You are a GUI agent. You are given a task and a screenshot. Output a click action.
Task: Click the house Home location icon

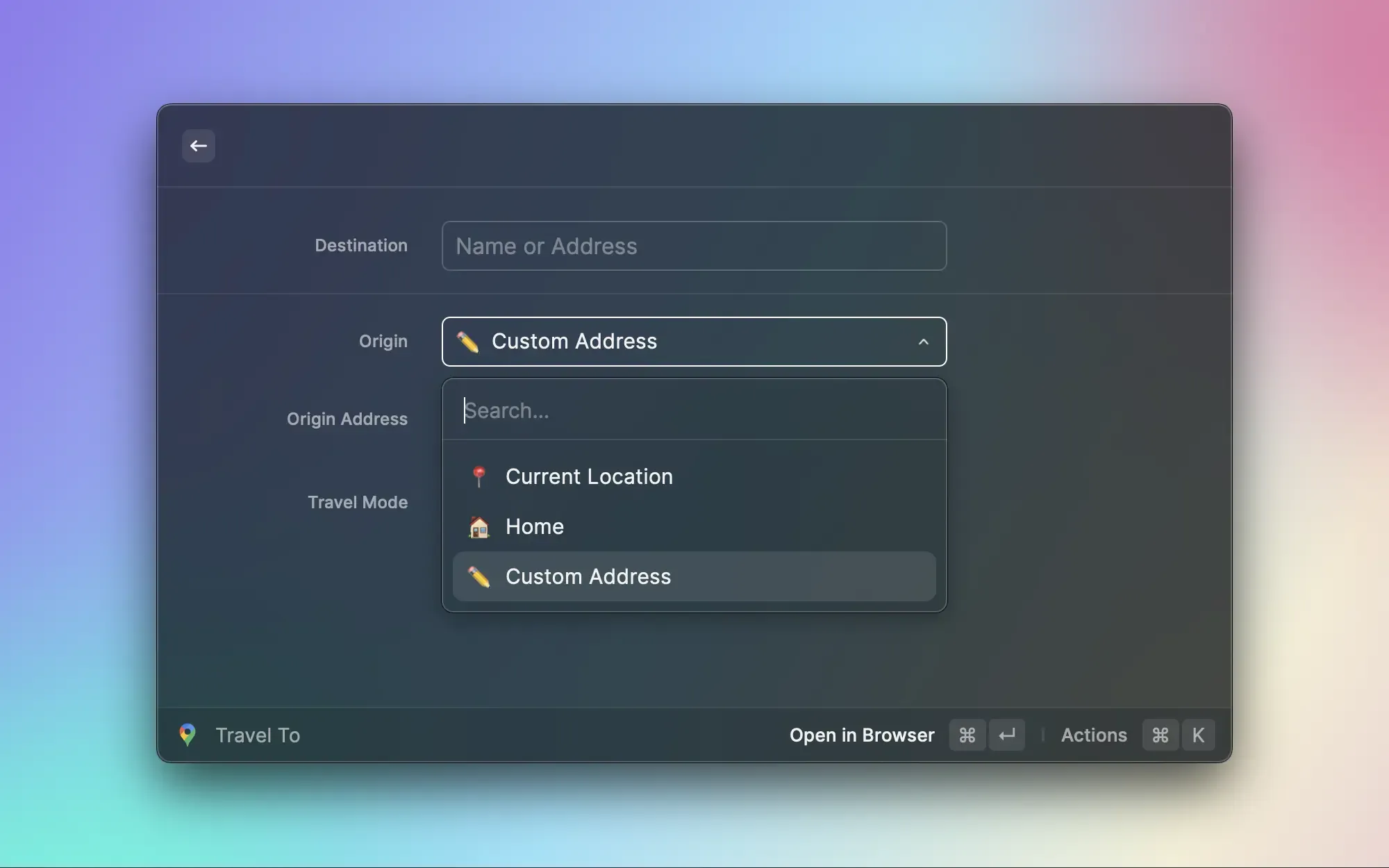coord(479,525)
